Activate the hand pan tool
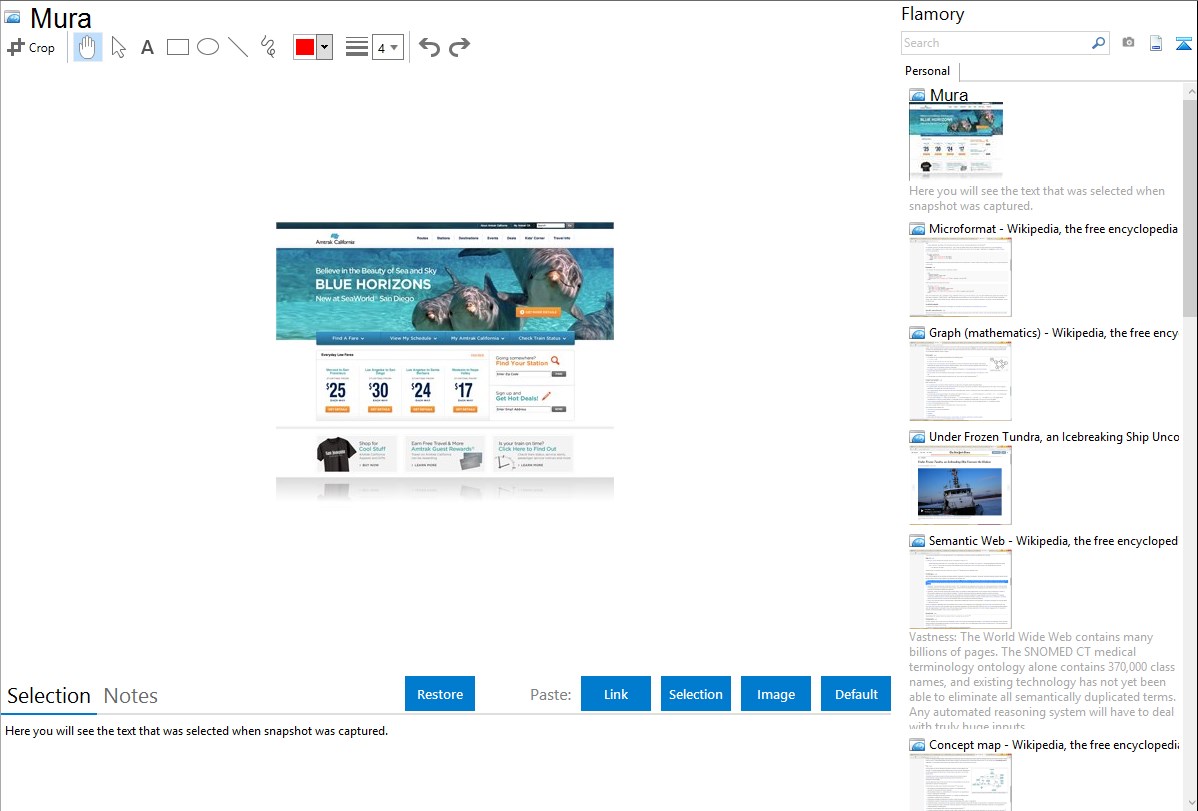The width and height of the screenshot is (1198, 811). pos(87,47)
